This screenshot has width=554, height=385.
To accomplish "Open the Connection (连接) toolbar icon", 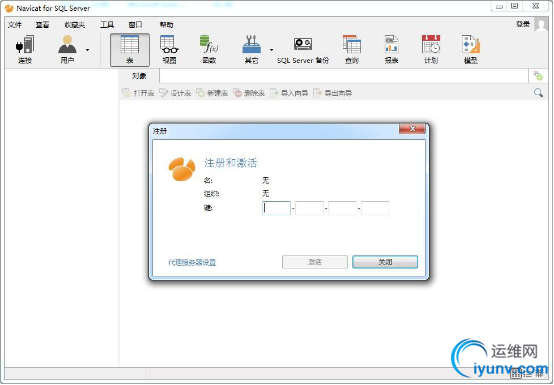I will pyautogui.click(x=25, y=49).
